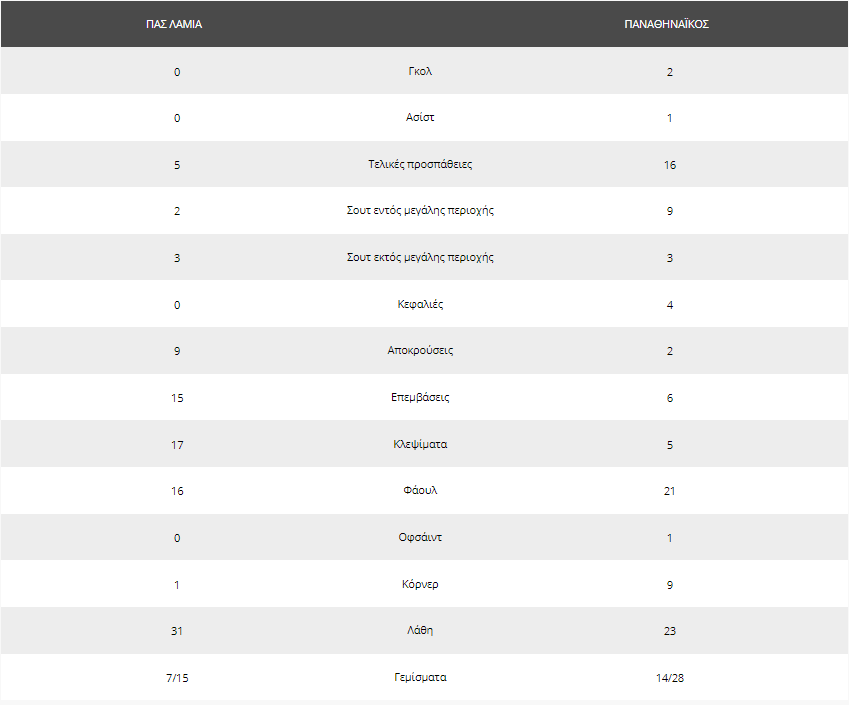The width and height of the screenshot is (849, 705).
Task: Click the Ασίστ statistic label
Action: [x=420, y=117]
